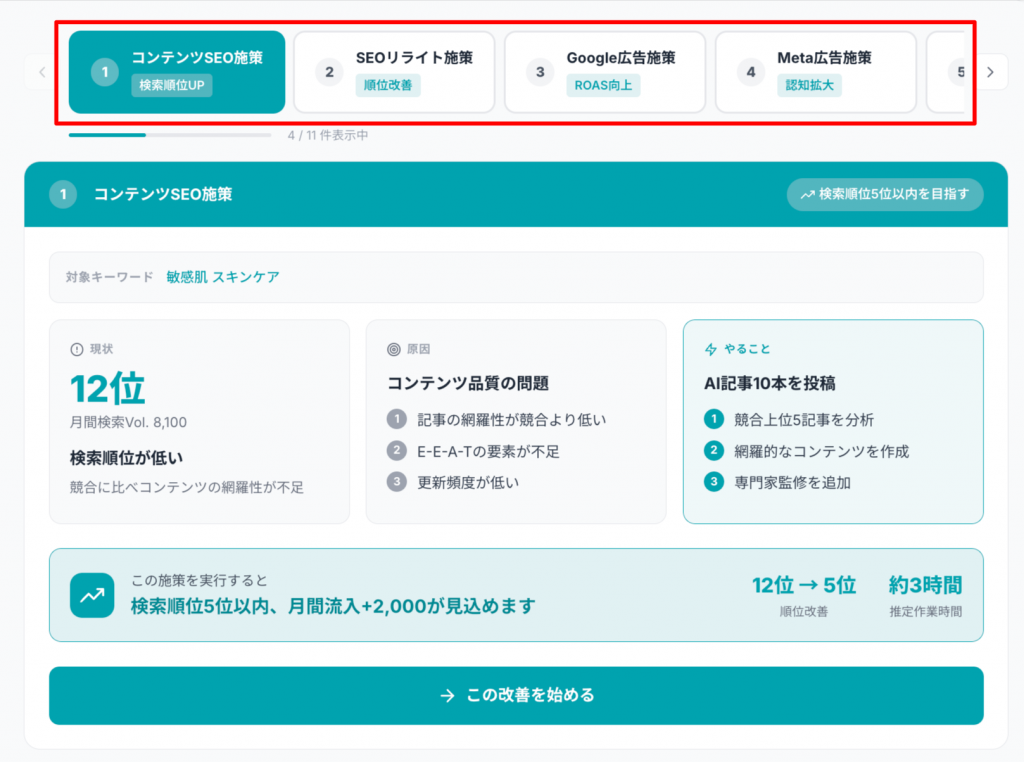Click the 対象キーワード field
Image resolution: width=1024 pixels, height=762 pixels.
(516, 277)
